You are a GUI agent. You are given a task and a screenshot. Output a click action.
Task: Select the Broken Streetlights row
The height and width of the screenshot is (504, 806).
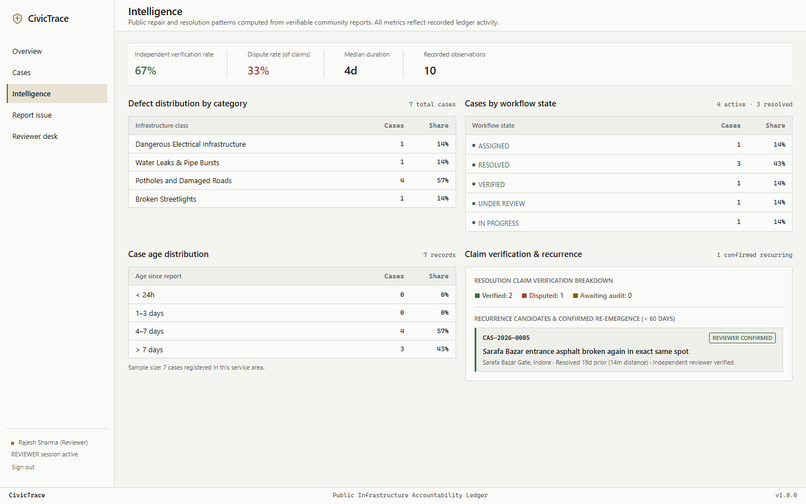[x=291, y=199]
